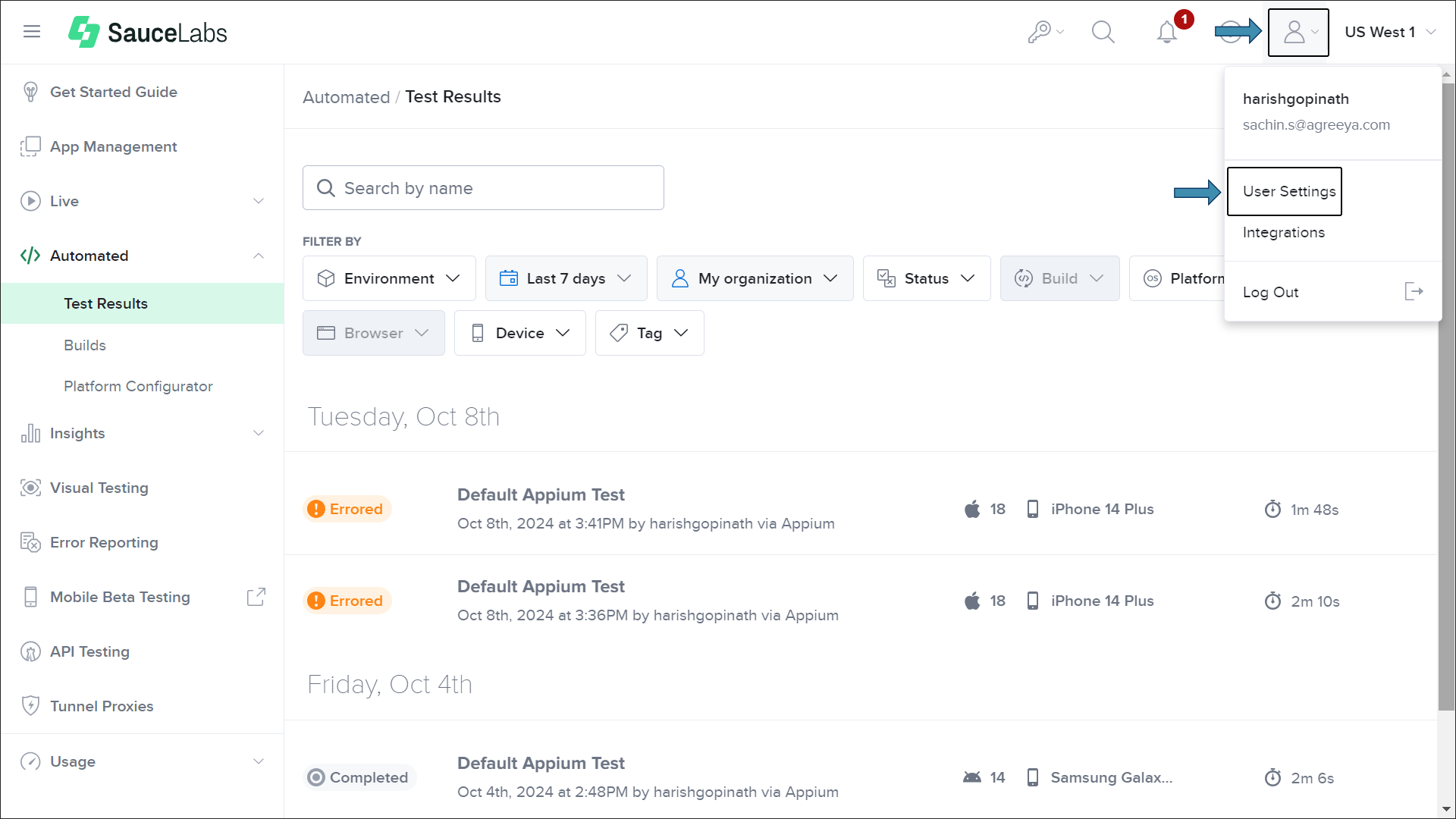Screen dimensions: 1456x819
Task: Open Platform Configurator
Action: click(x=138, y=386)
